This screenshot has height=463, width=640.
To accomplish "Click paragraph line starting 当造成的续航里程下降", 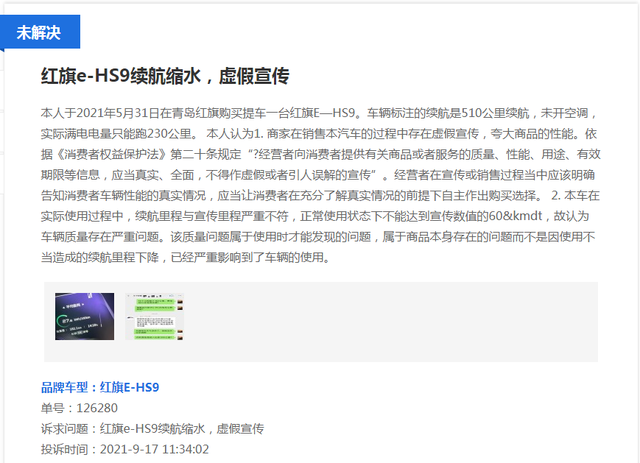I will pos(186,257).
